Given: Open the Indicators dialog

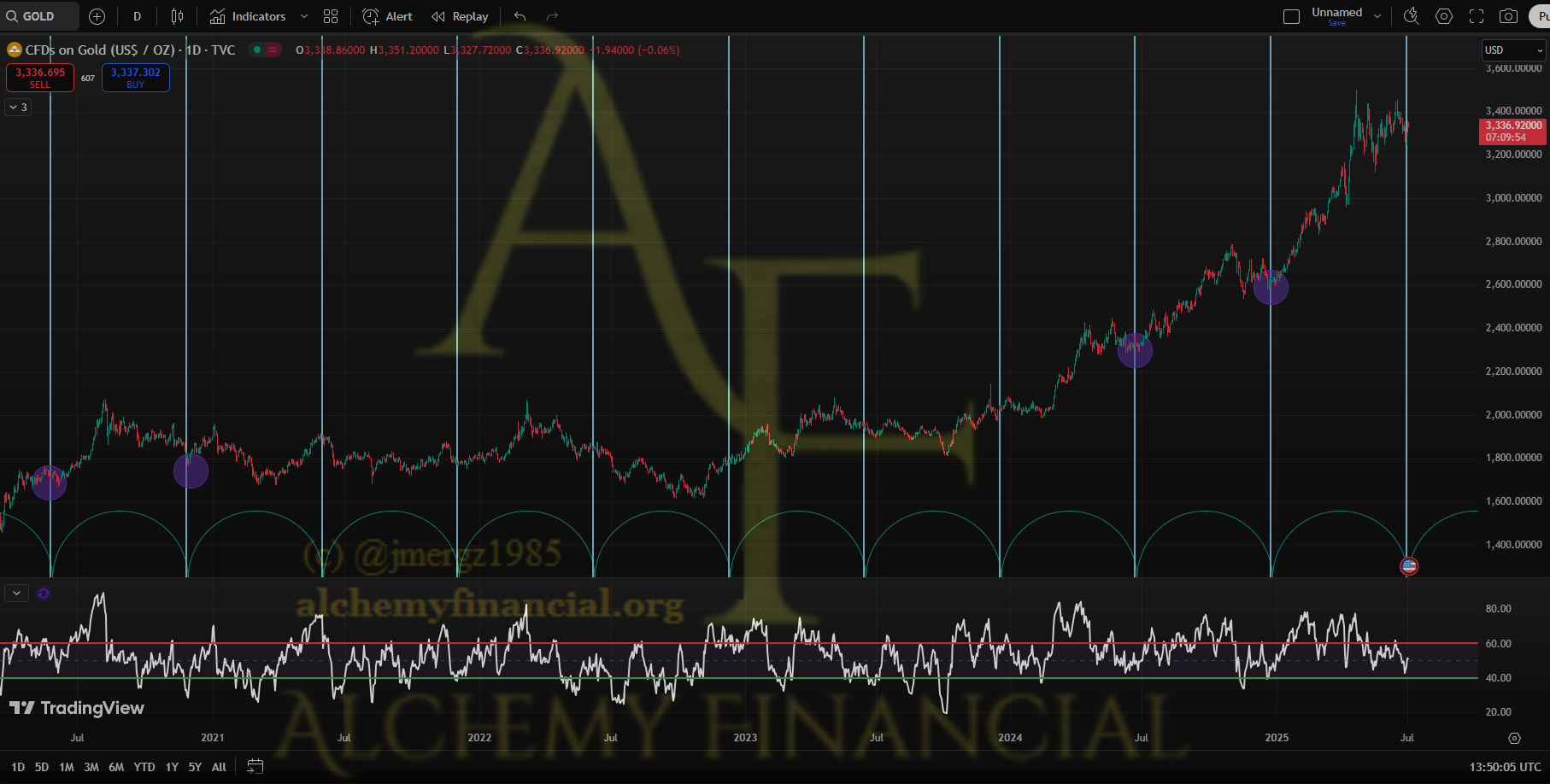Looking at the screenshot, I should pyautogui.click(x=248, y=16).
